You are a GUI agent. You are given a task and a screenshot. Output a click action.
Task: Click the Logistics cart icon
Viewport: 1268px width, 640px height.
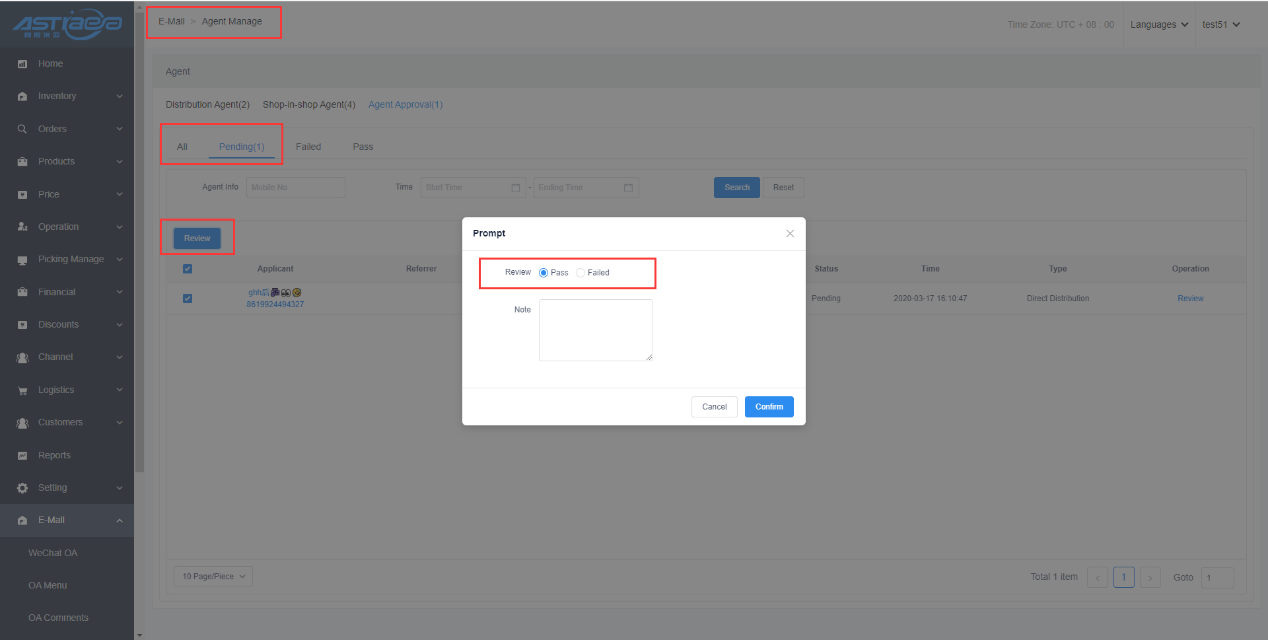coord(22,390)
